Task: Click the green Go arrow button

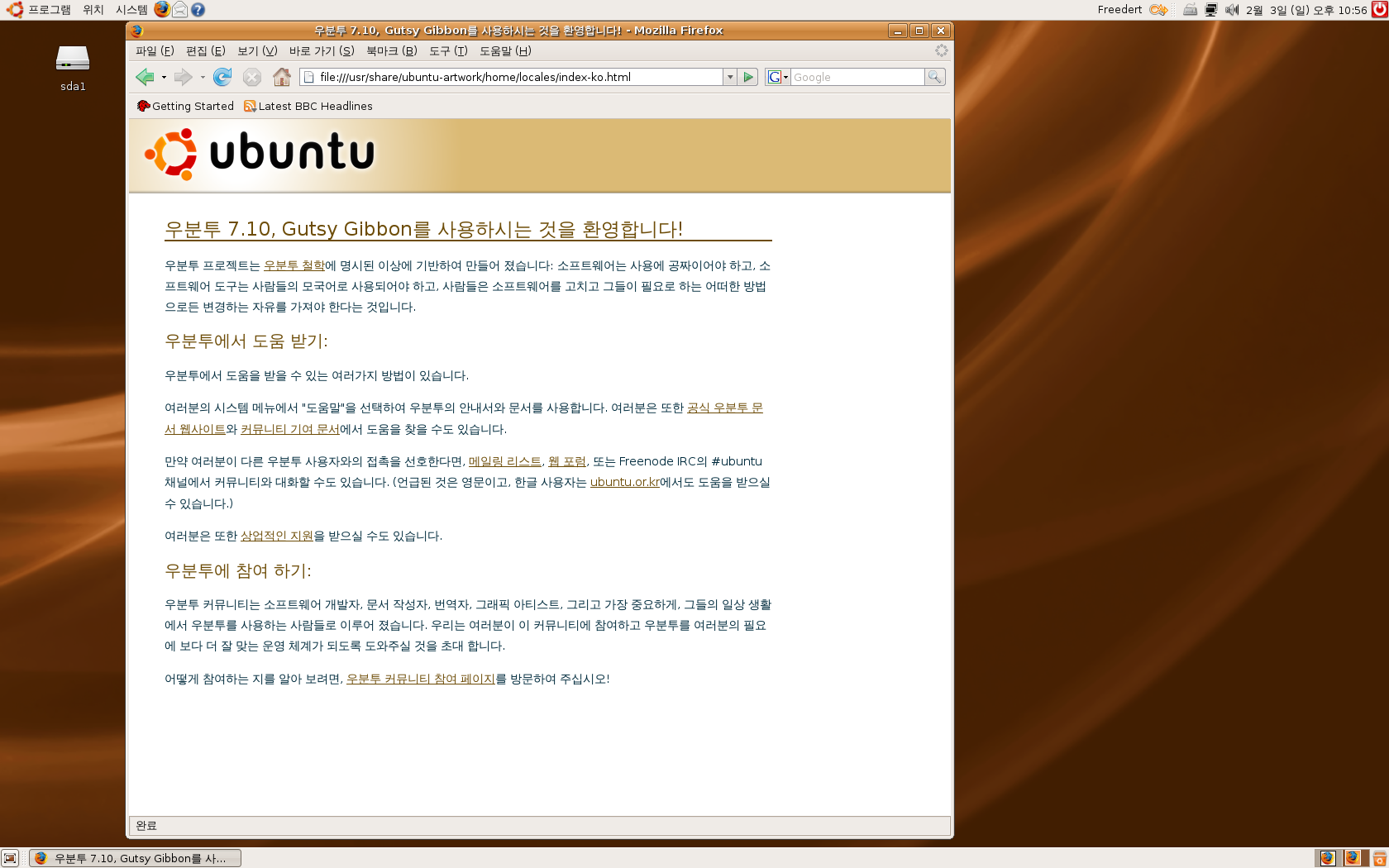Action: coord(748,77)
